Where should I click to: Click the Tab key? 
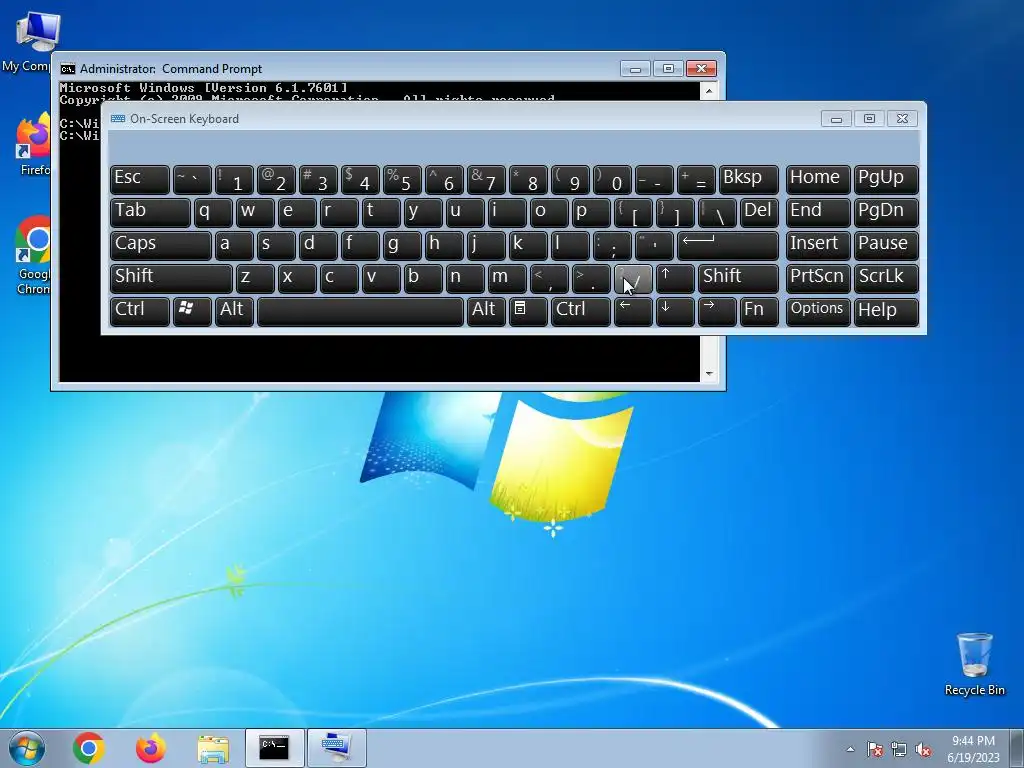point(150,214)
